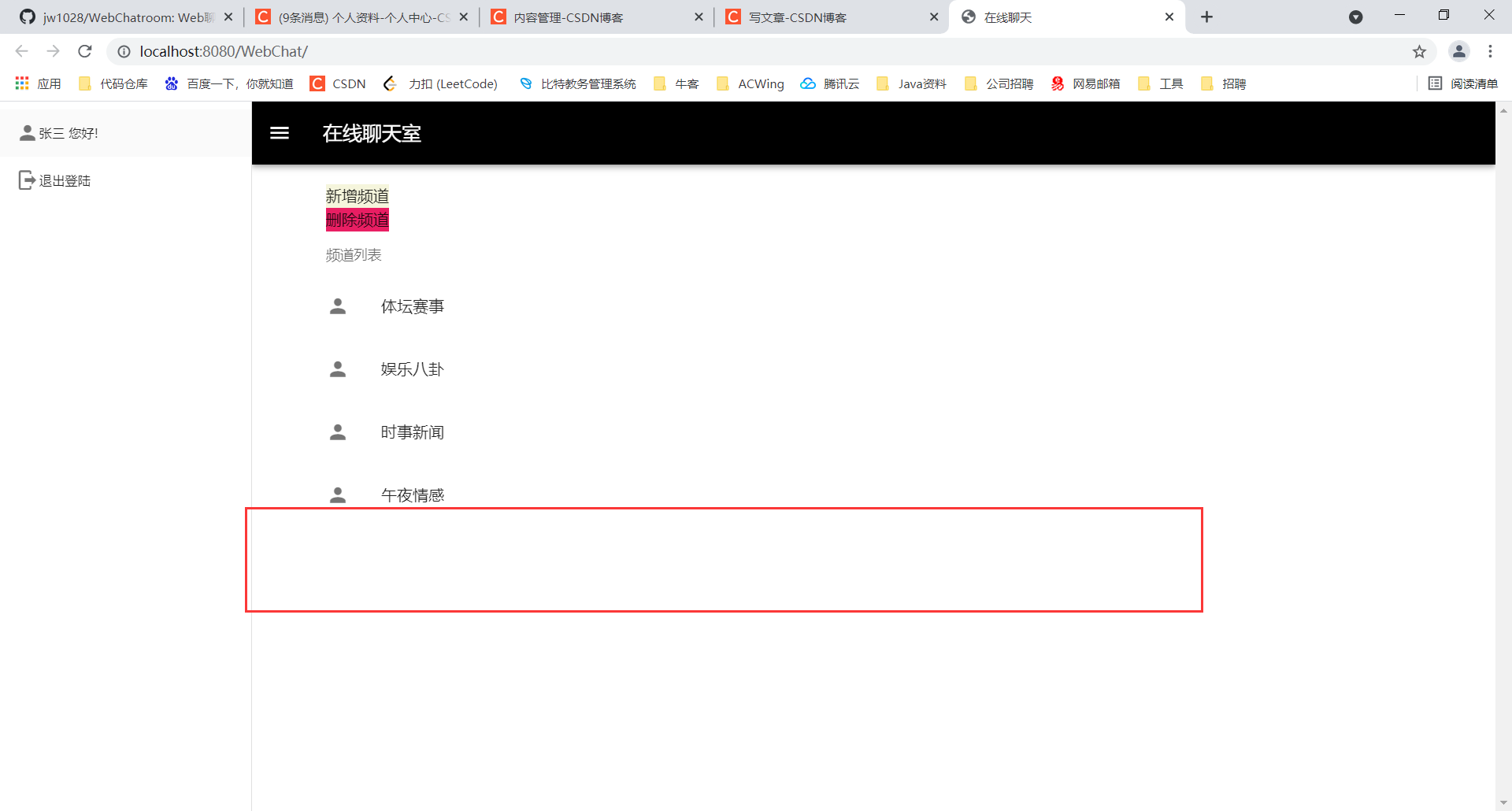Click the 在线聊天室 header title
Image resolution: width=1512 pixels, height=811 pixels.
[372, 134]
